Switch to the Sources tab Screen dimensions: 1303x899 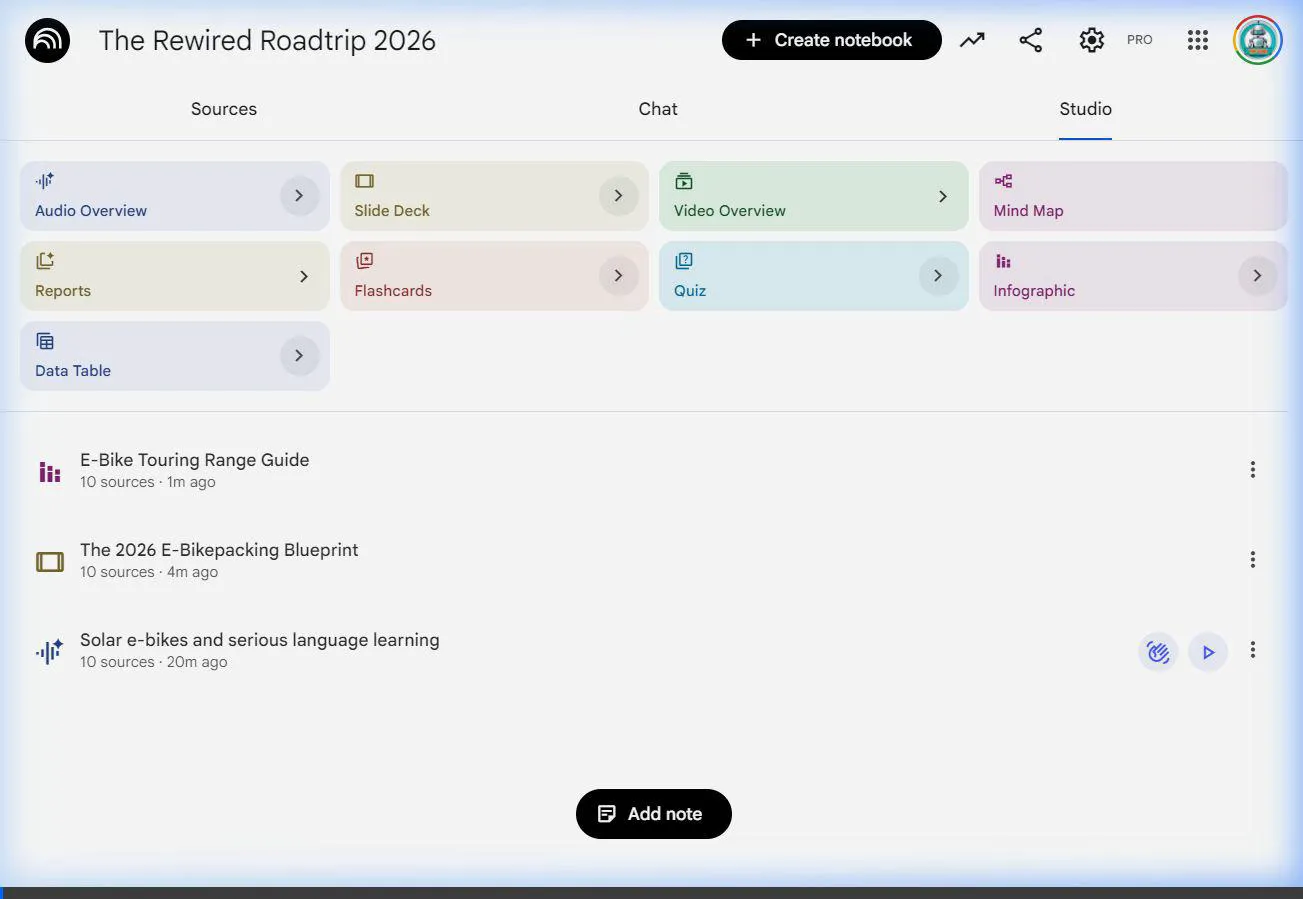coord(224,109)
